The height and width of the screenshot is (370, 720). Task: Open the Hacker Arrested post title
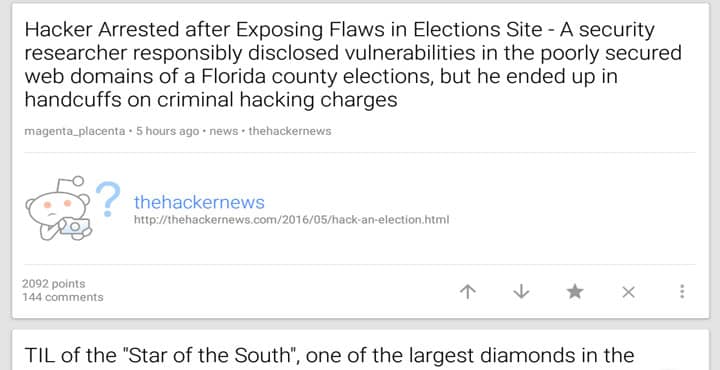point(353,65)
